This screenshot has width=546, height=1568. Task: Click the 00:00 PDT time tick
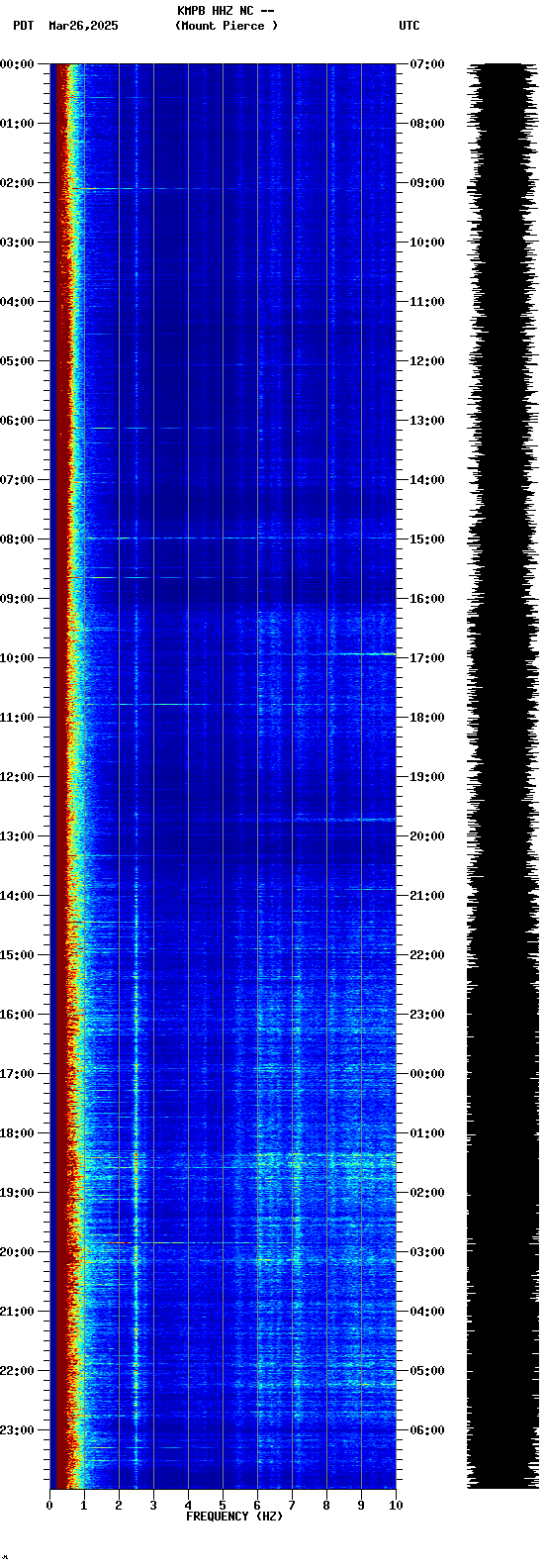(18, 64)
